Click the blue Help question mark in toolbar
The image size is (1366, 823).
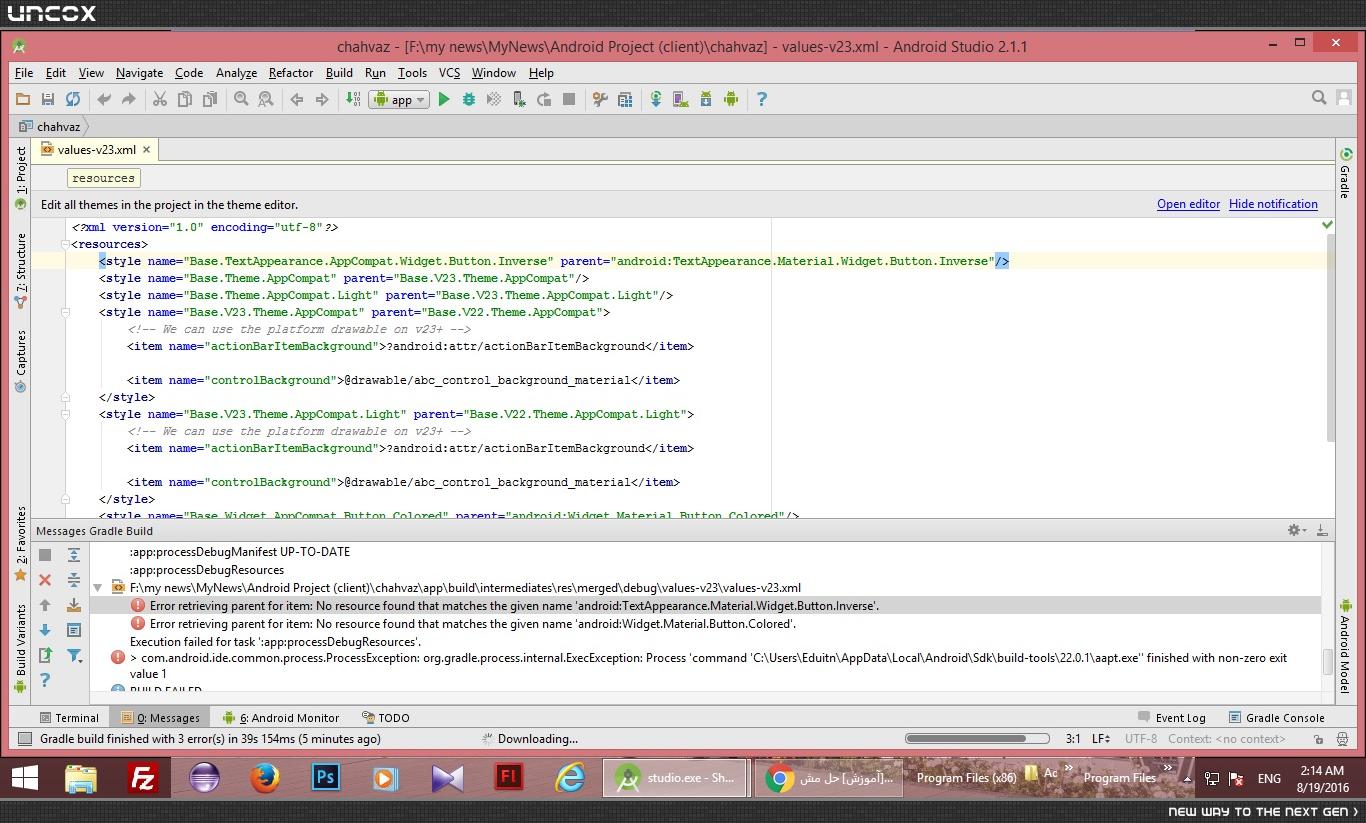[x=762, y=99]
